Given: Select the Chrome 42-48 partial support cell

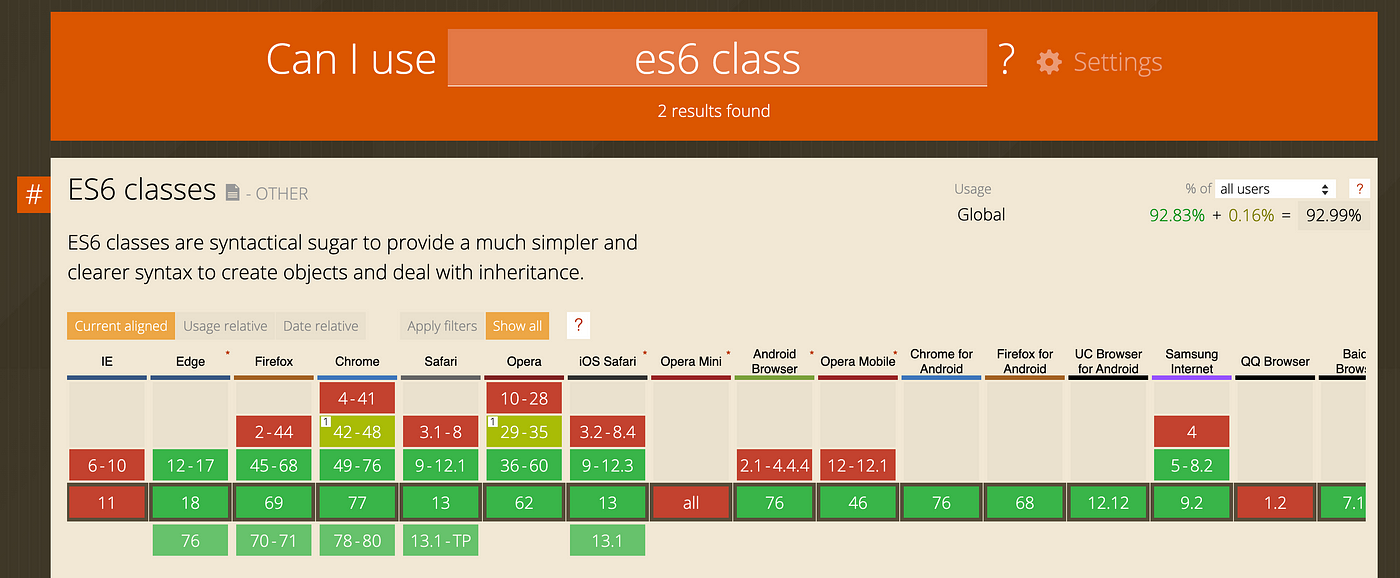Looking at the screenshot, I should pyautogui.click(x=357, y=432).
